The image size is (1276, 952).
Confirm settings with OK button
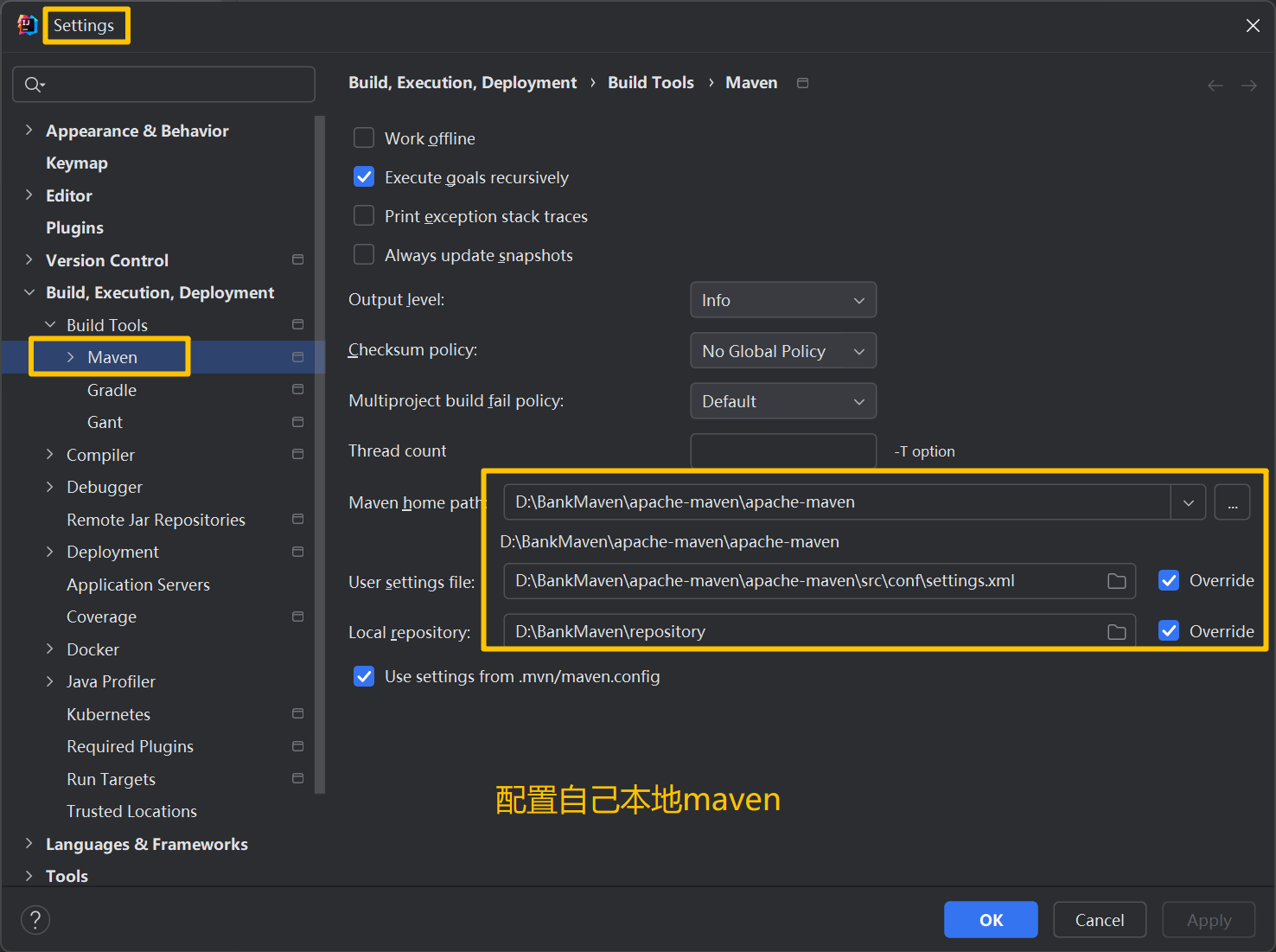pos(991,920)
